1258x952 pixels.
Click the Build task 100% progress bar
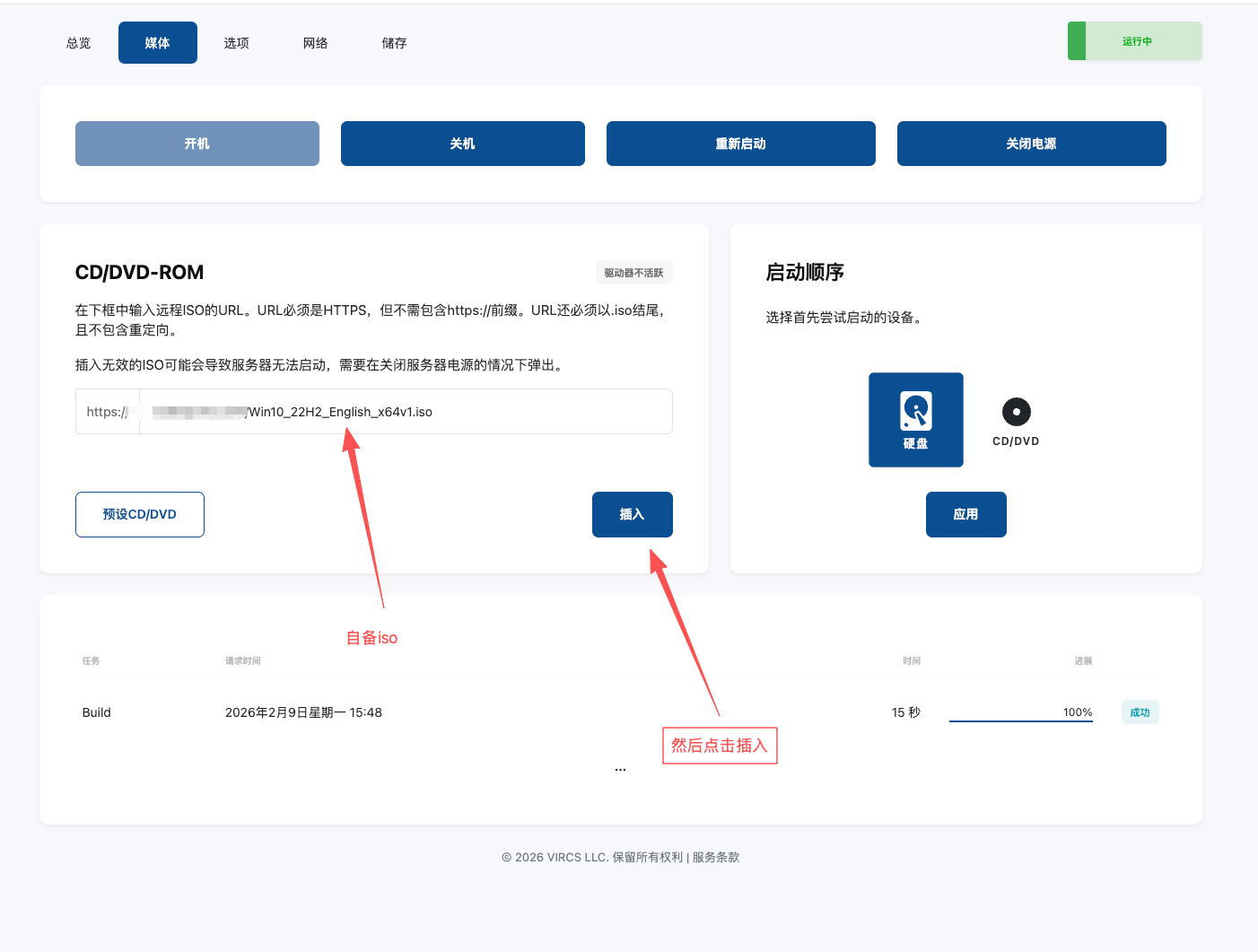click(1021, 713)
